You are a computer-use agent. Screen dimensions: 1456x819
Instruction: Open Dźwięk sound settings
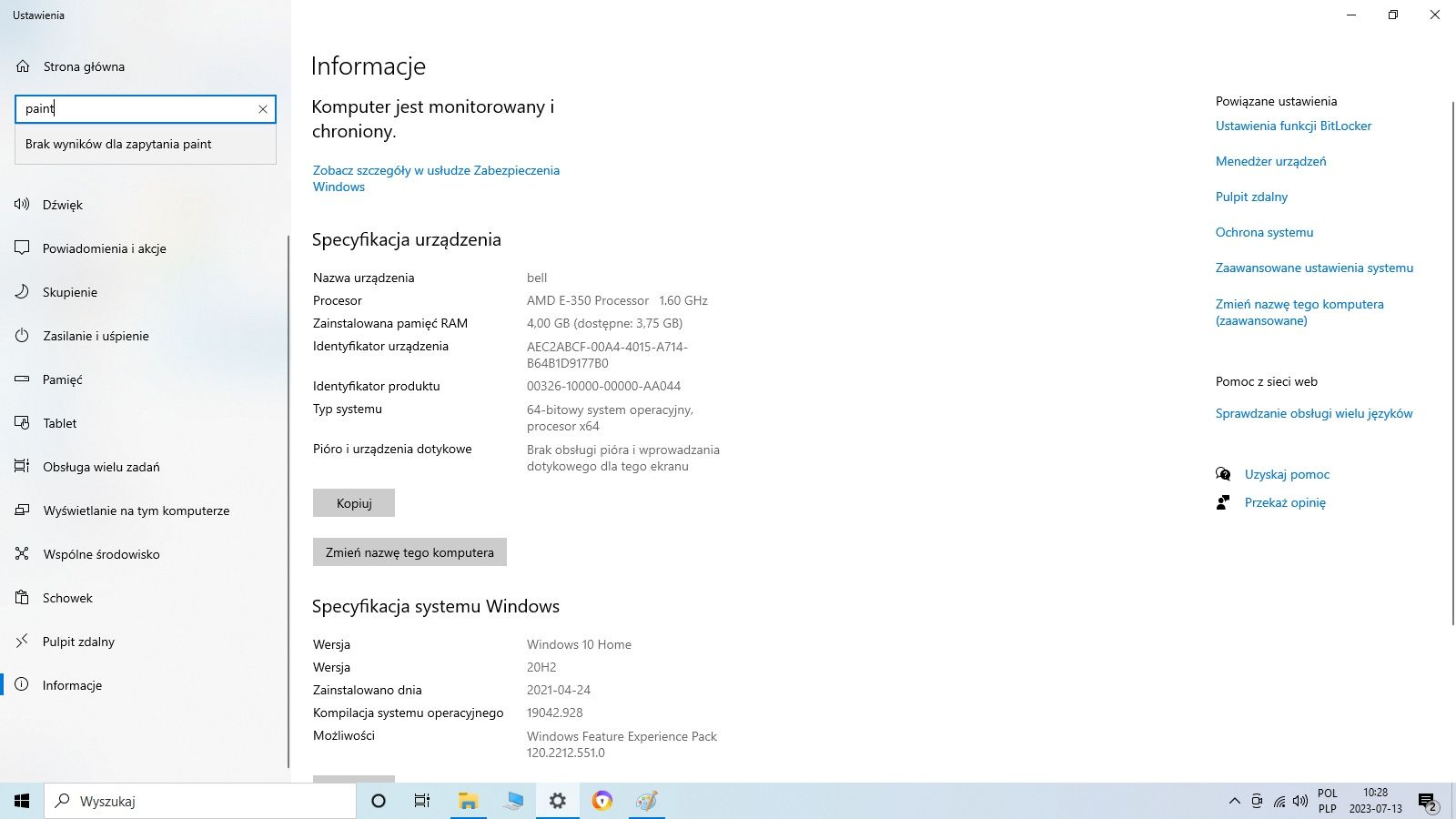click(62, 205)
